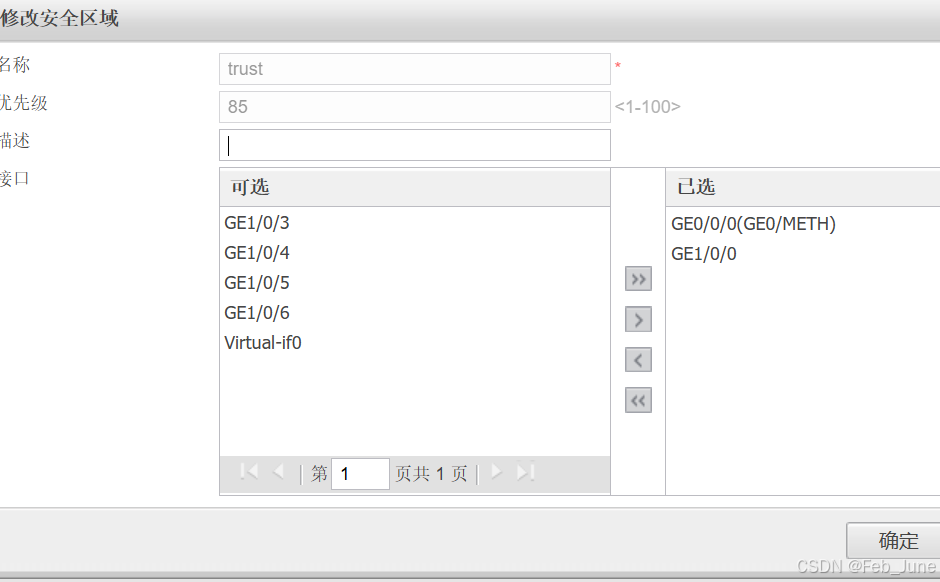The image size is (940, 582).
Task: Click the 可选 column header
Action: point(415,188)
